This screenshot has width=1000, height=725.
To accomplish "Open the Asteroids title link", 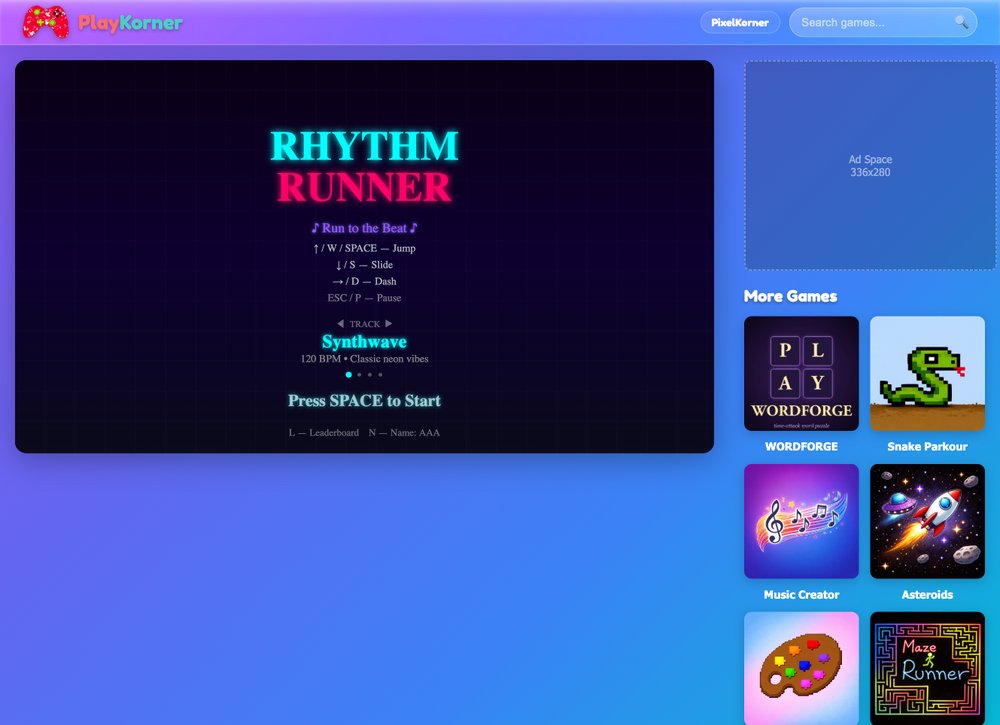I will [x=927, y=594].
